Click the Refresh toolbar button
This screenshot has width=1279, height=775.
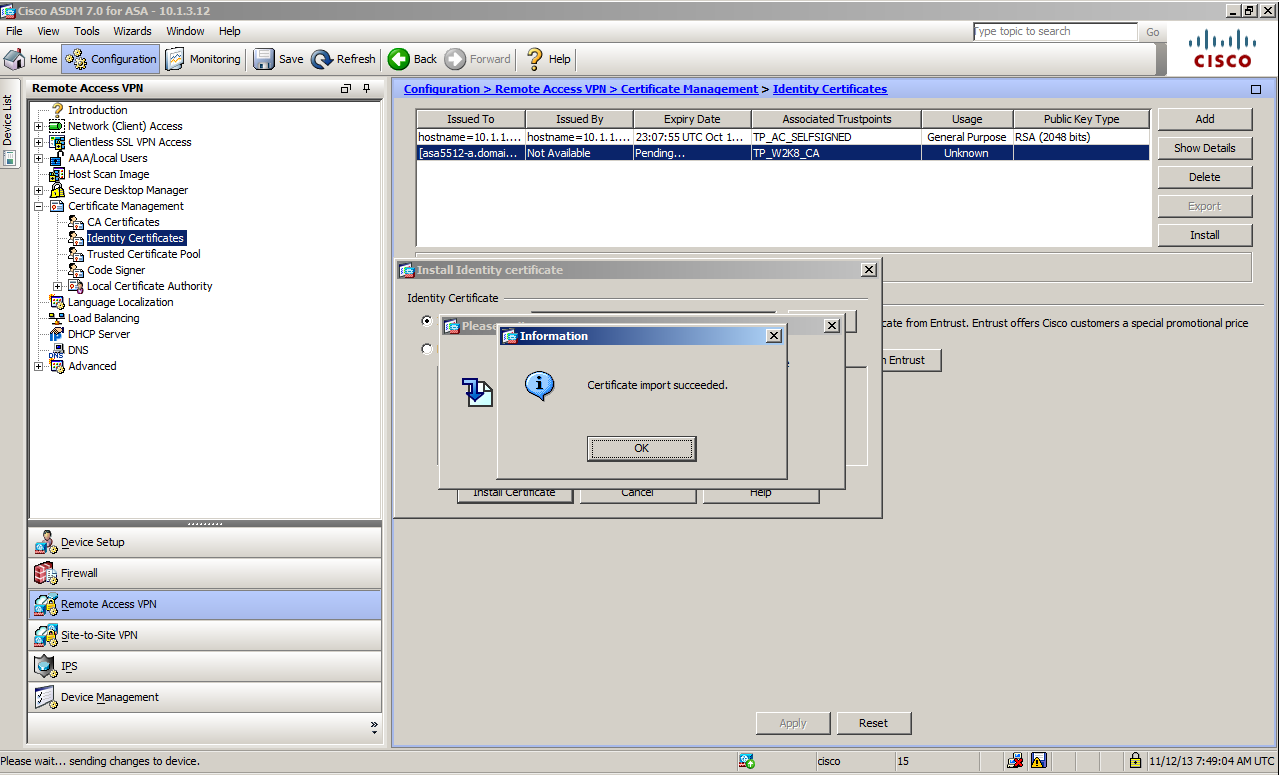343,59
